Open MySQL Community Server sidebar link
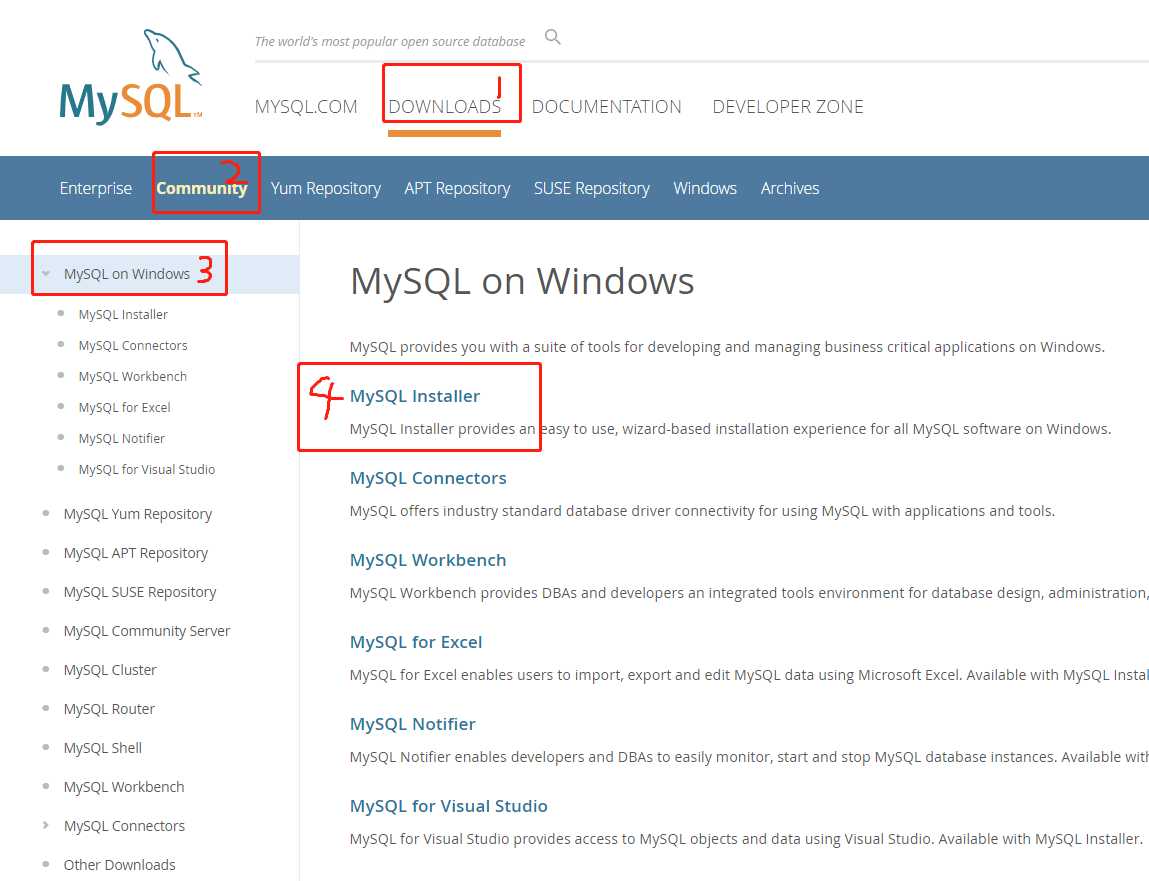 [x=147, y=631]
